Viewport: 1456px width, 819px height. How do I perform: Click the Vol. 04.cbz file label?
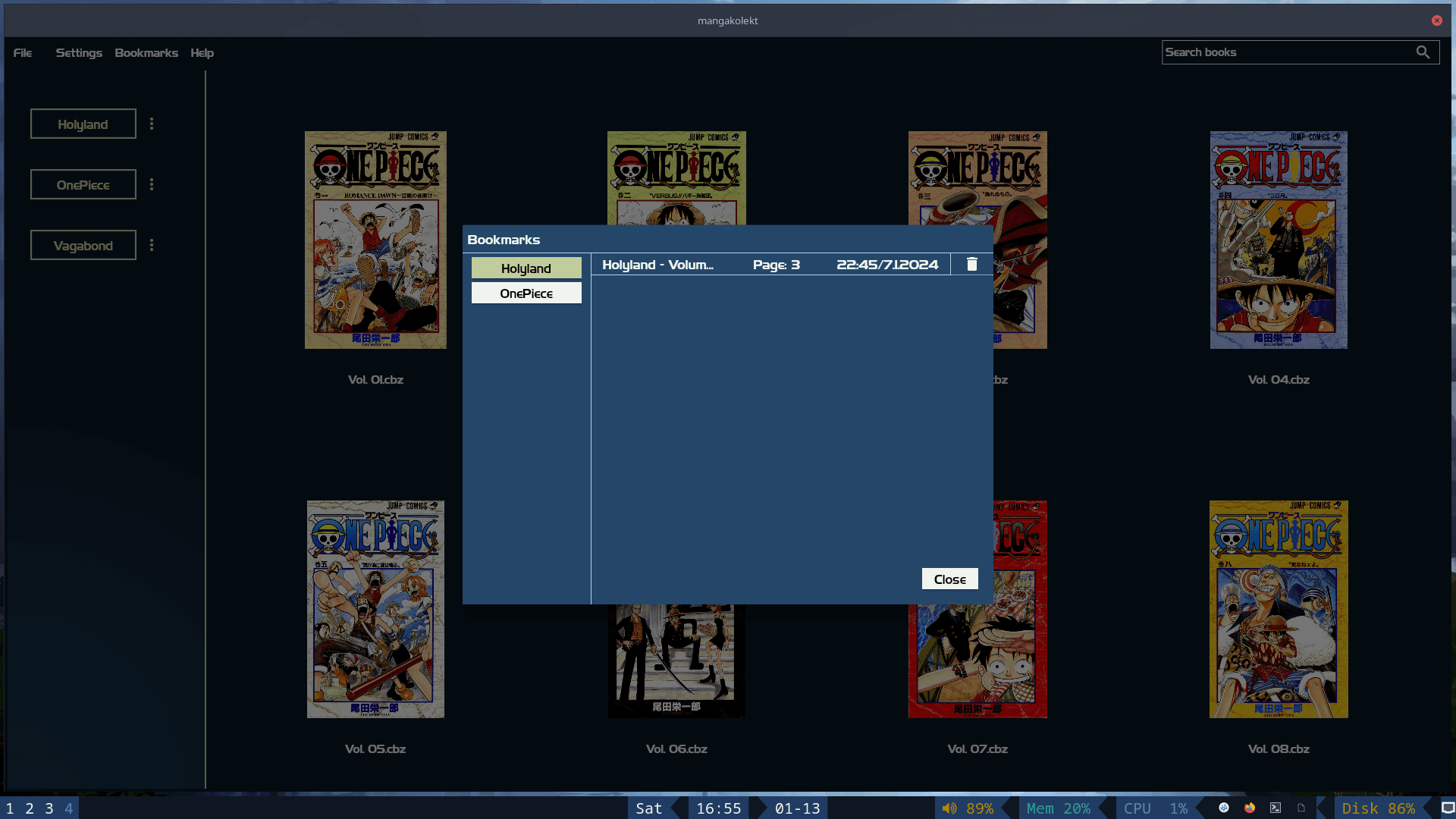(1279, 379)
